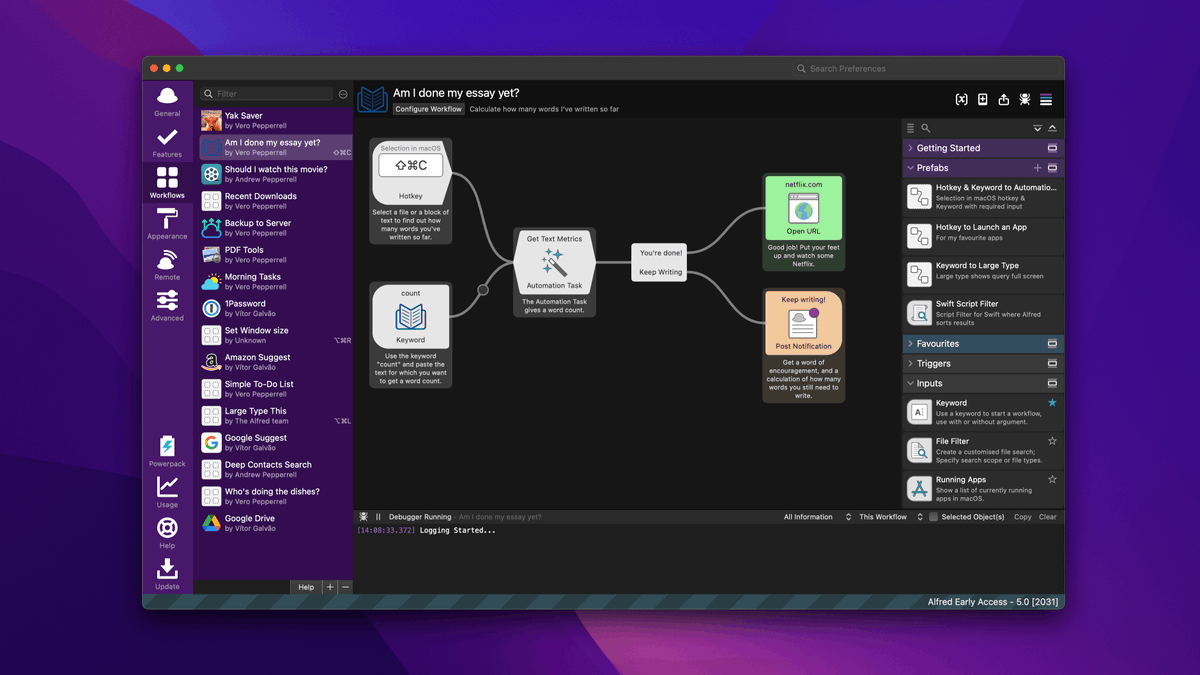The image size is (1200, 675).
Task: Open the Update section
Action: tap(167, 574)
